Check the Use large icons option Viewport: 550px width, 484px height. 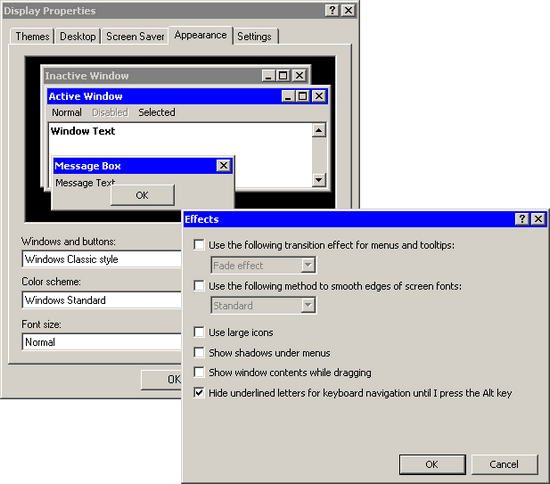199,332
